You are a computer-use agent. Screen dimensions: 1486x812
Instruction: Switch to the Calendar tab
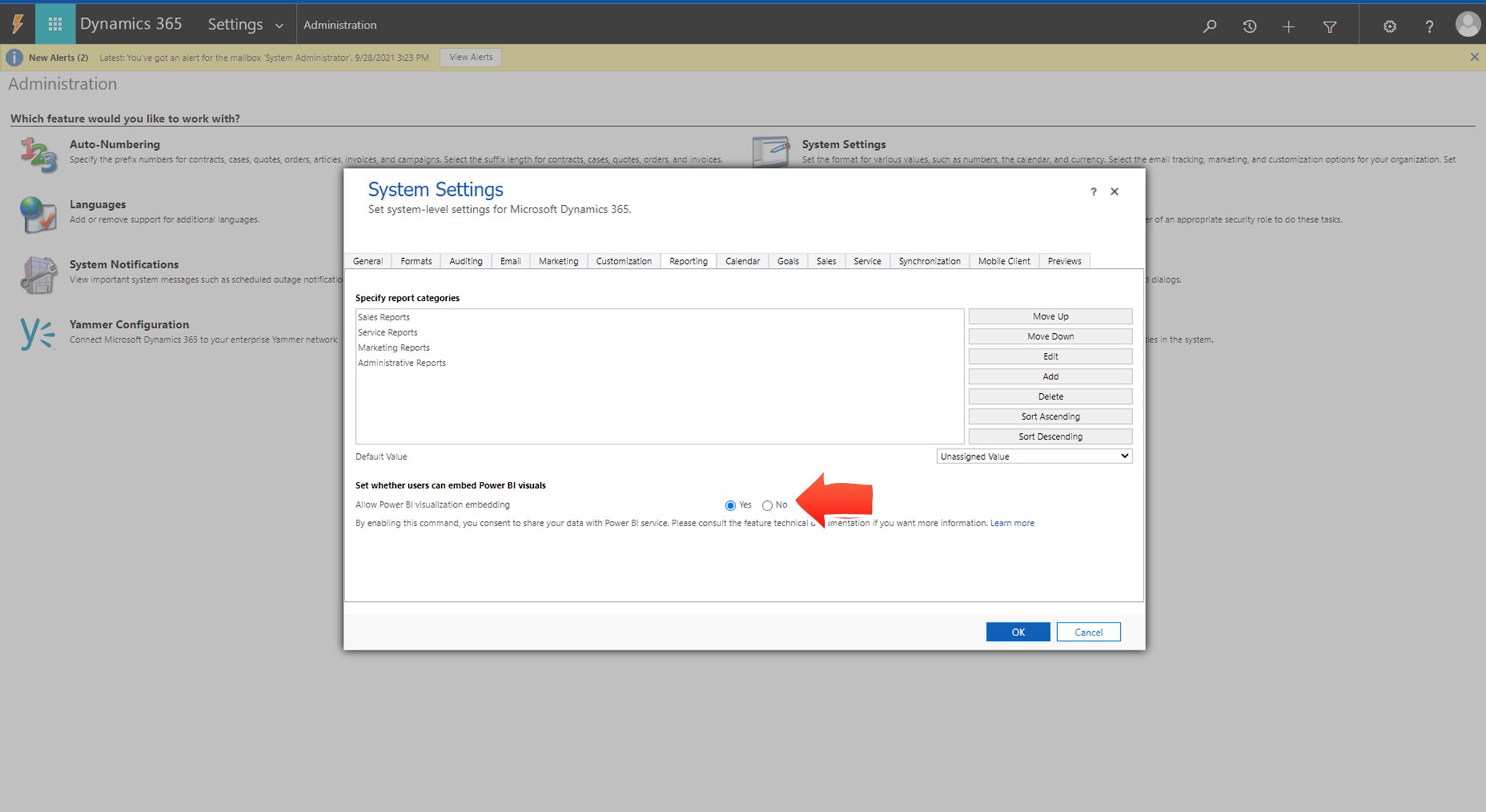(x=743, y=261)
